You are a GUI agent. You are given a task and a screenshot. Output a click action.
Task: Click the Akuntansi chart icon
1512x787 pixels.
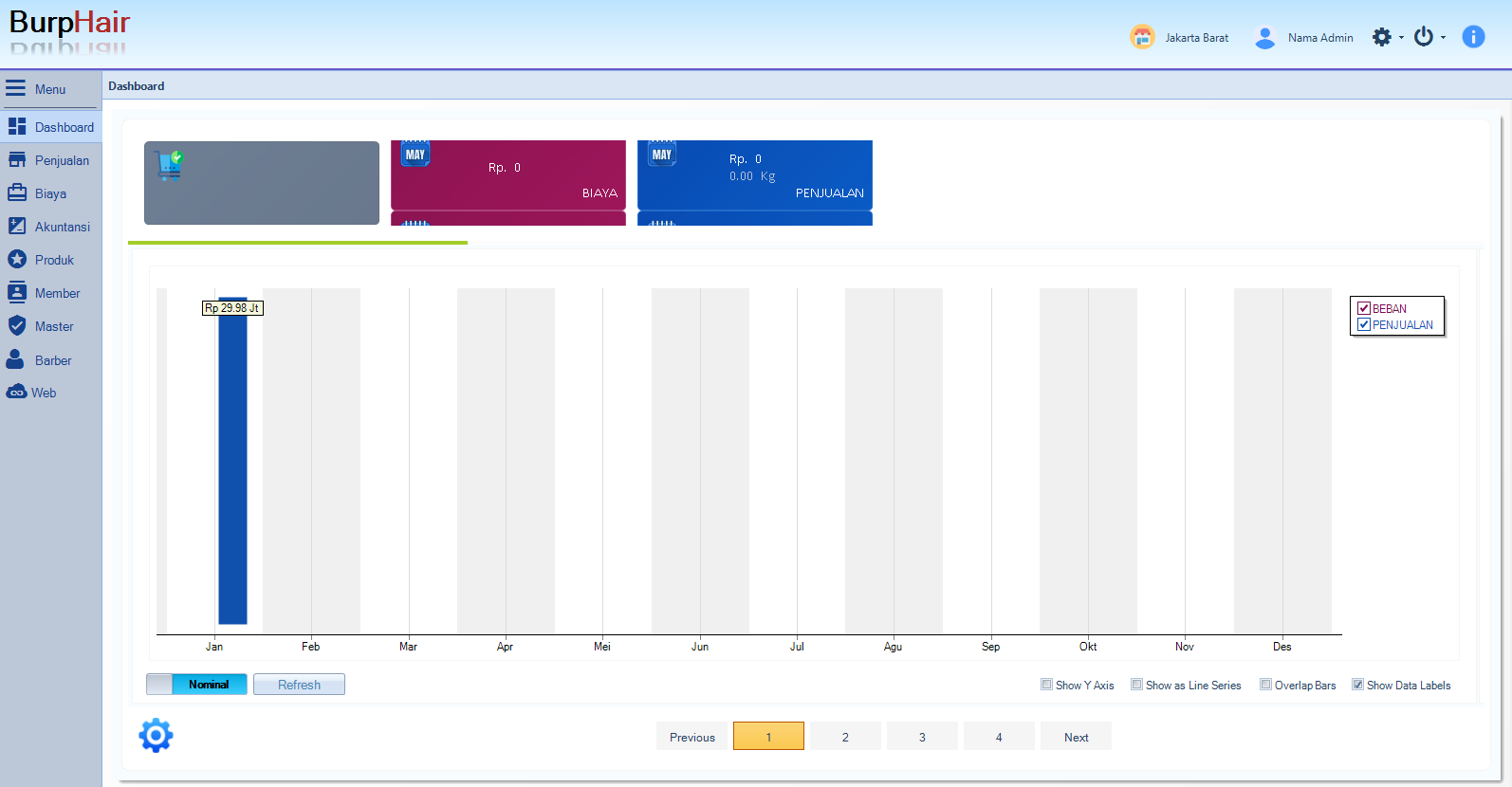[17, 226]
